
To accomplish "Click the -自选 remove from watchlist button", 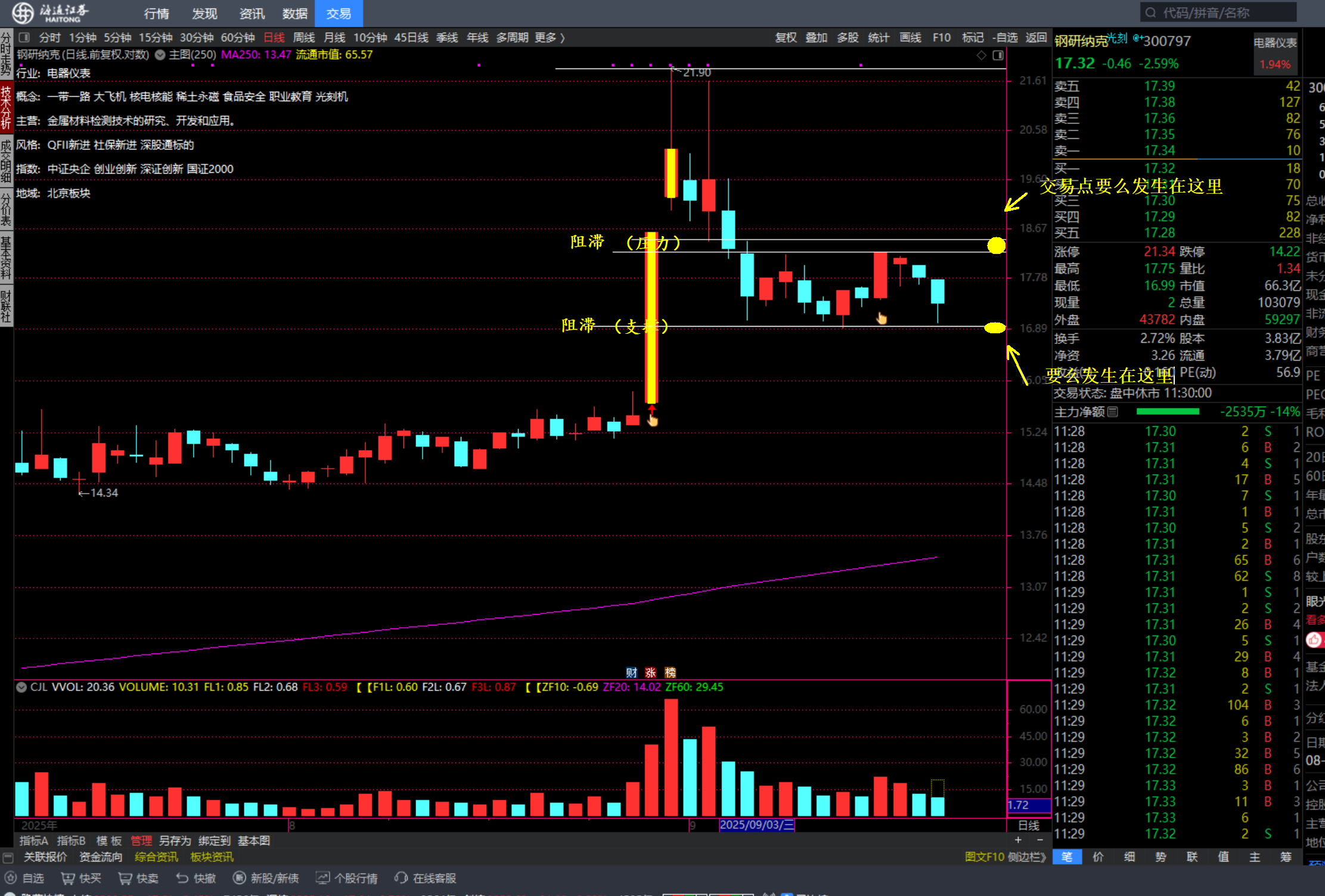I will (x=1005, y=38).
